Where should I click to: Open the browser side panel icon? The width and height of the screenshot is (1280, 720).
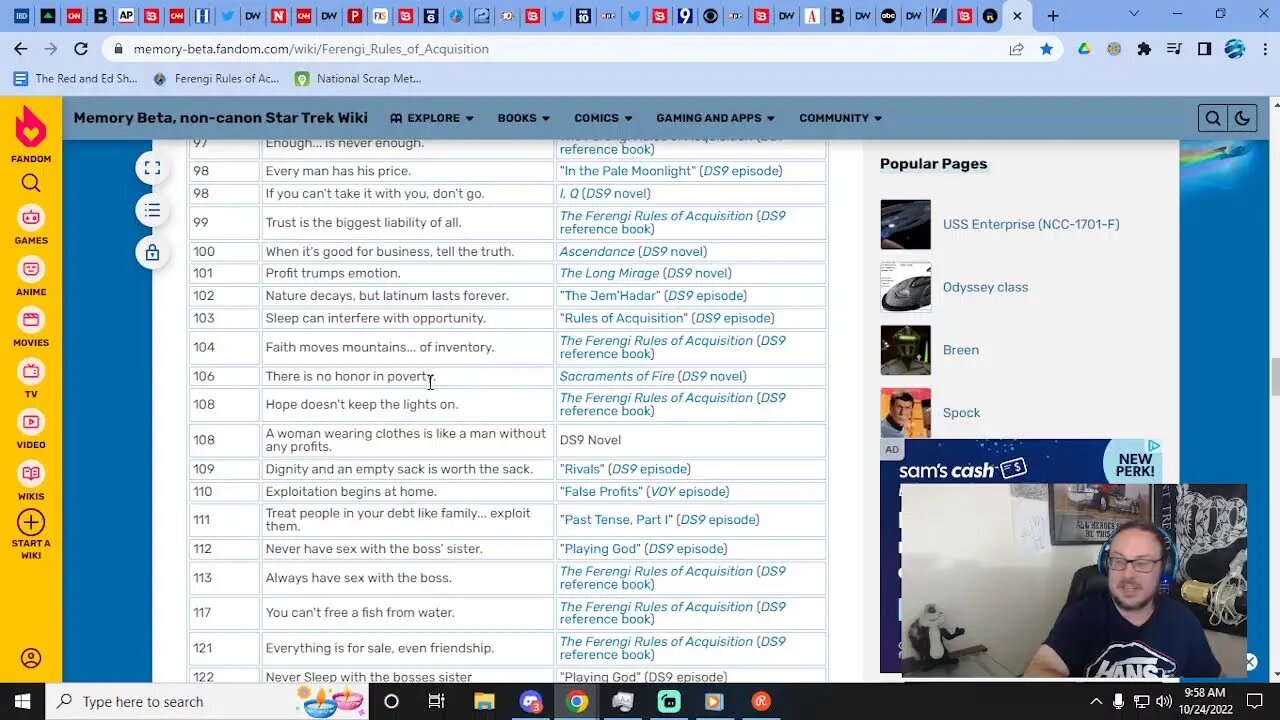coord(1204,48)
